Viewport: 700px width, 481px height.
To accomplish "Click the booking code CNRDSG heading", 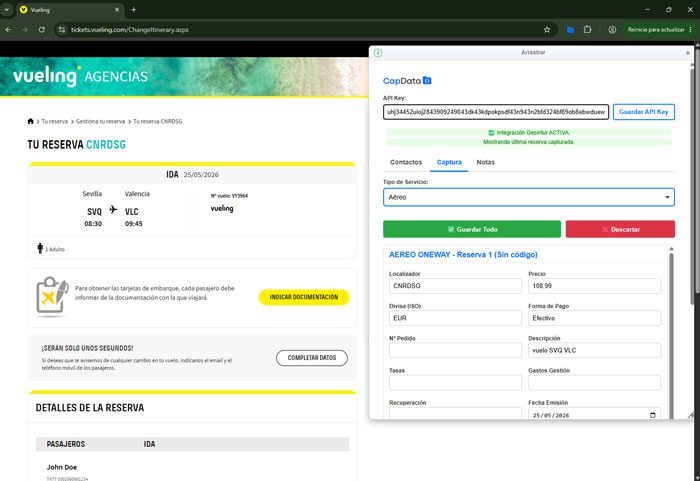I will (x=106, y=145).
